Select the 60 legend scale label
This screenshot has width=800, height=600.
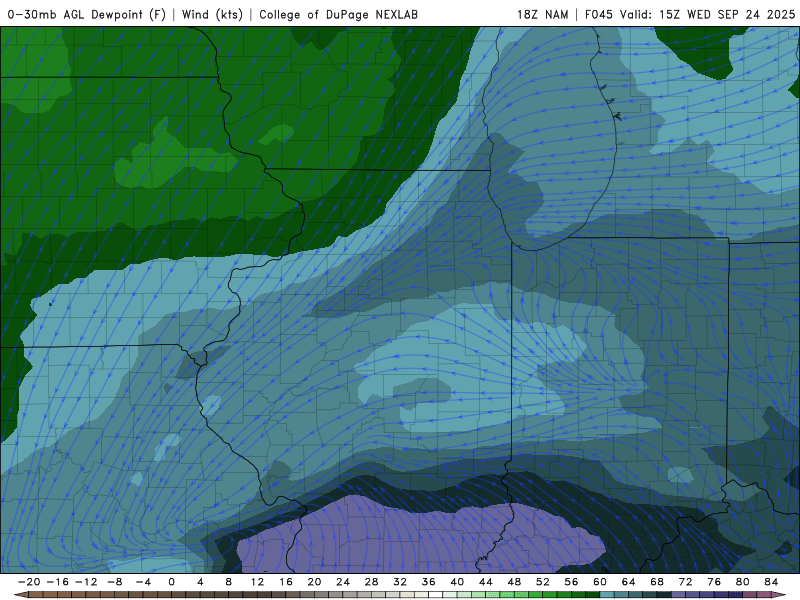click(600, 582)
